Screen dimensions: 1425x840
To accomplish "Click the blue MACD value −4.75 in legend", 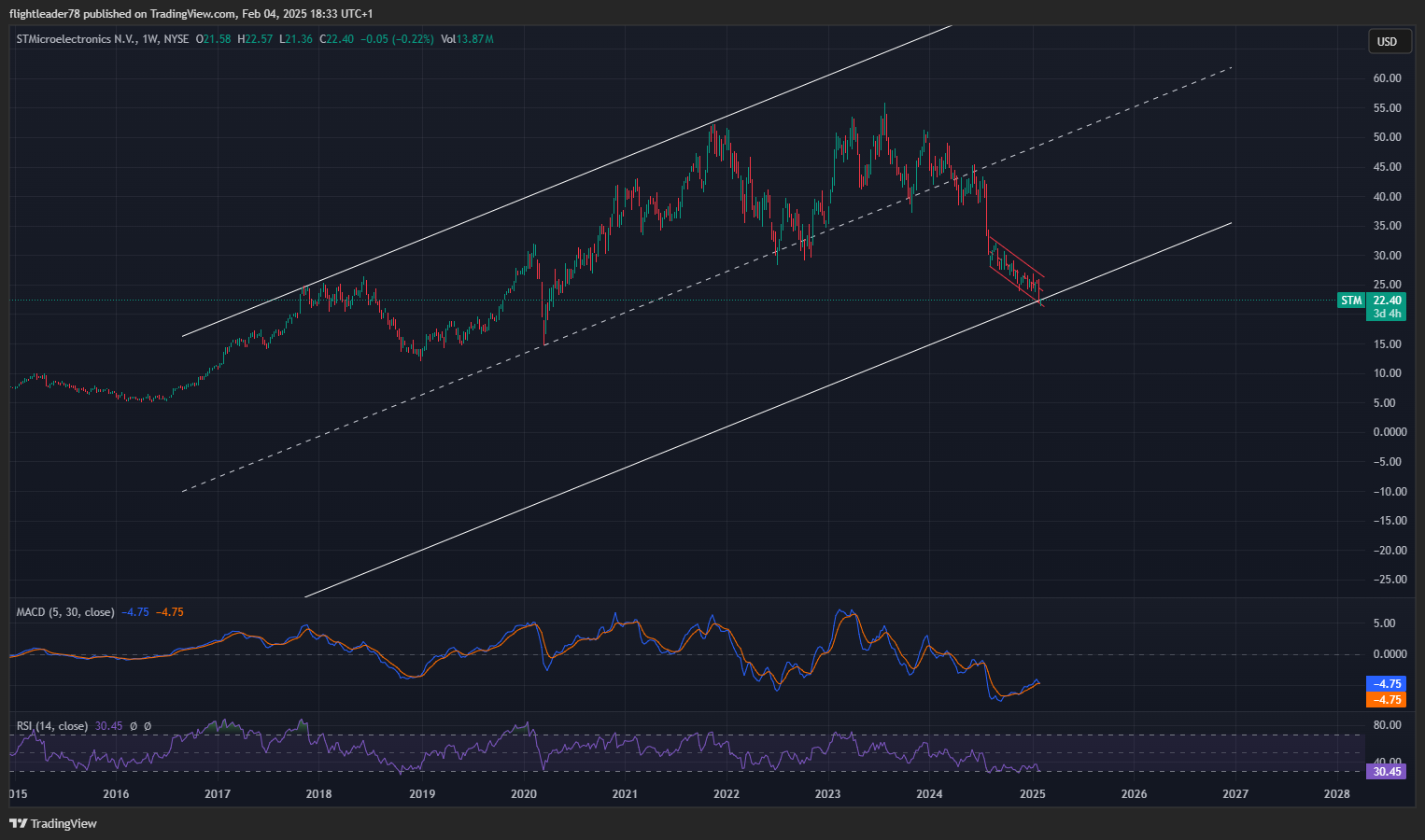I will [135, 612].
